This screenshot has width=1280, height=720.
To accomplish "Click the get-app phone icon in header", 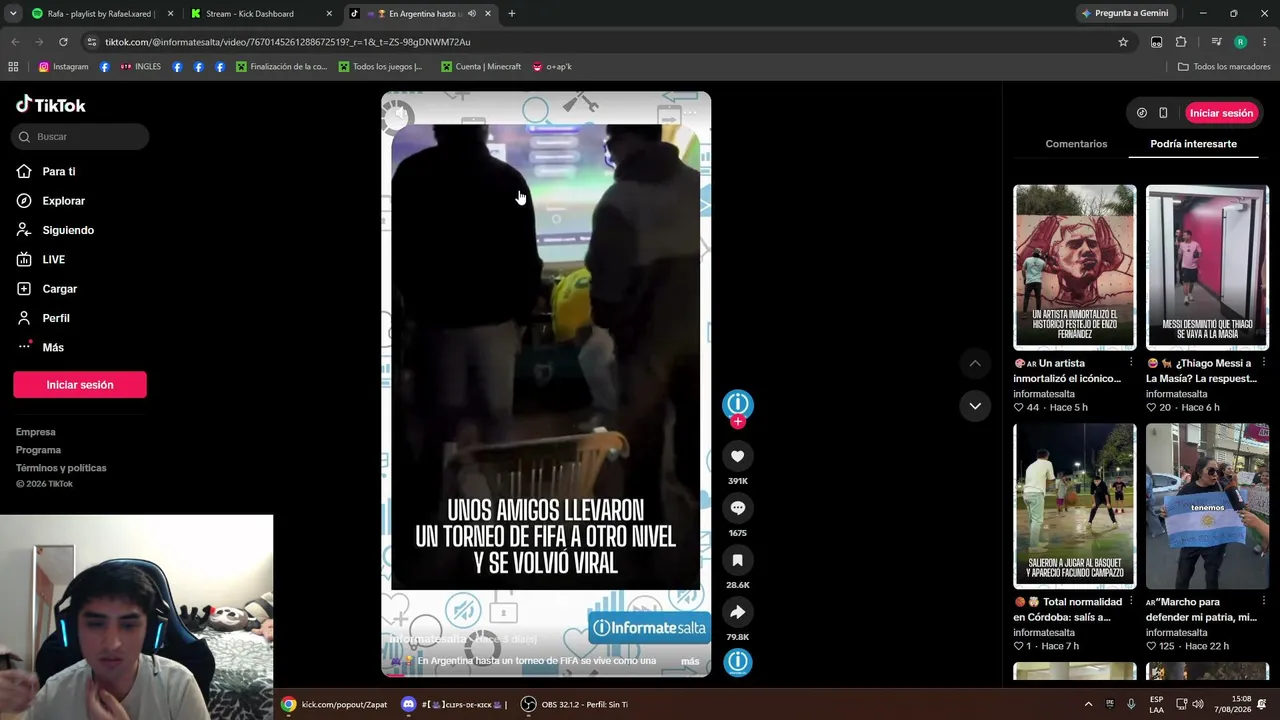I will (1163, 113).
